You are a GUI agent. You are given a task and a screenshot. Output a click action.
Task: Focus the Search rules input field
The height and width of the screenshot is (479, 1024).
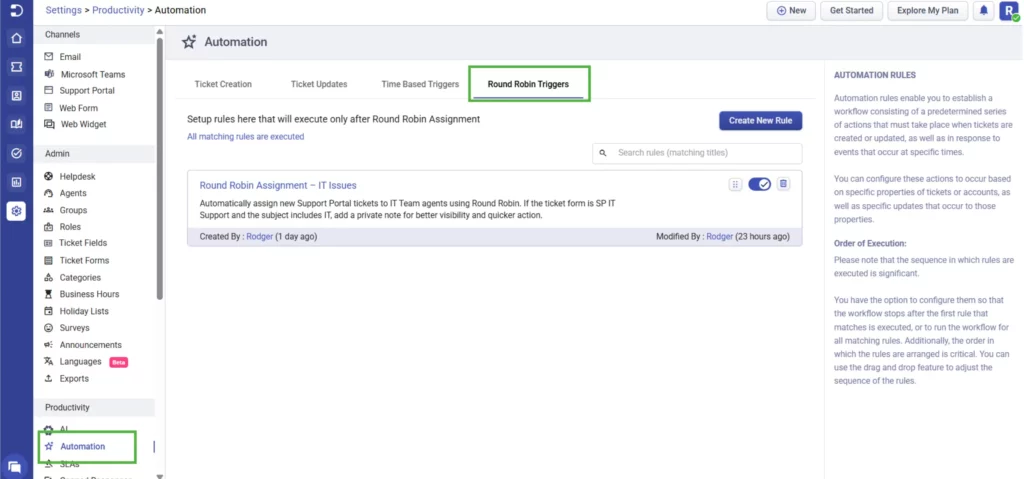(x=697, y=153)
